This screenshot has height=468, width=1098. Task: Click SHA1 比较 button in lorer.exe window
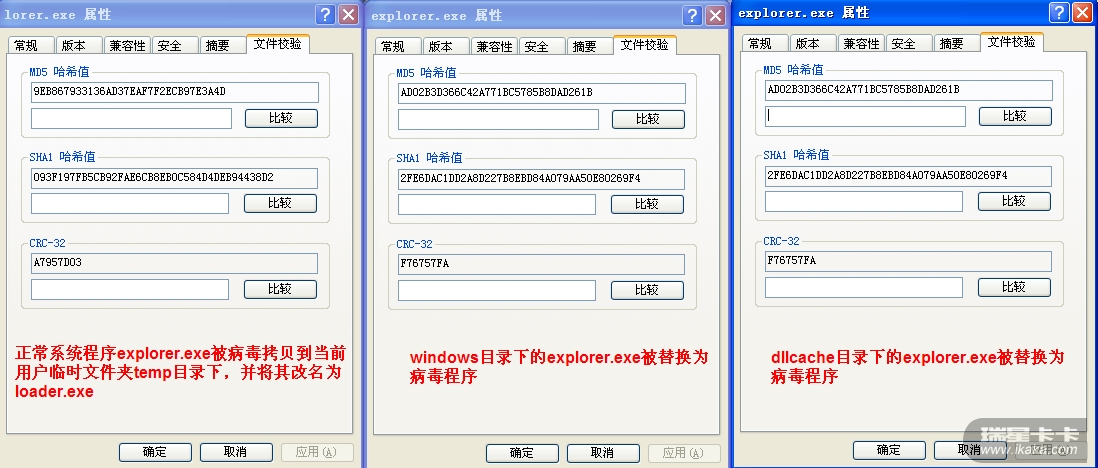(280, 203)
